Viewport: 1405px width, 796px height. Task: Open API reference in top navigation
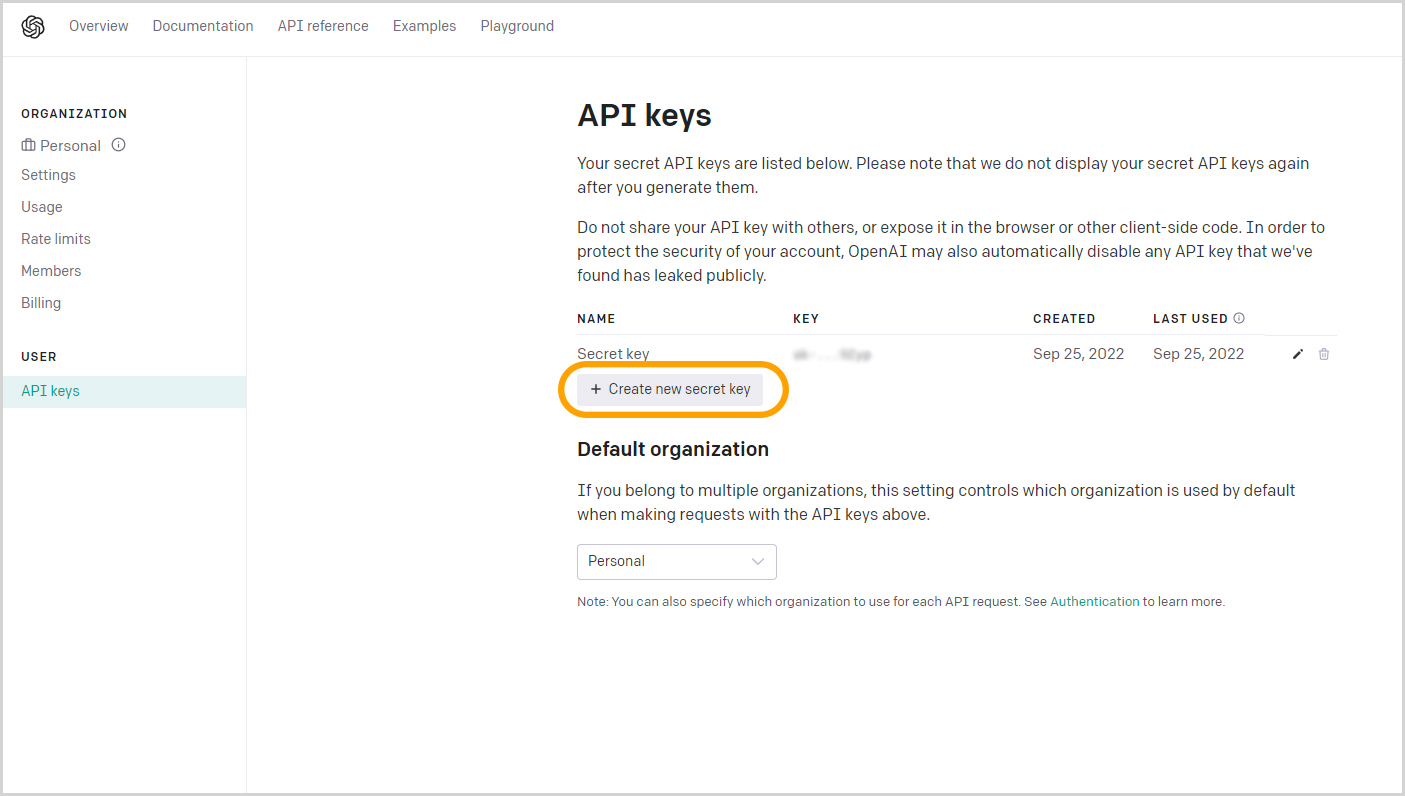pyautogui.click(x=323, y=26)
